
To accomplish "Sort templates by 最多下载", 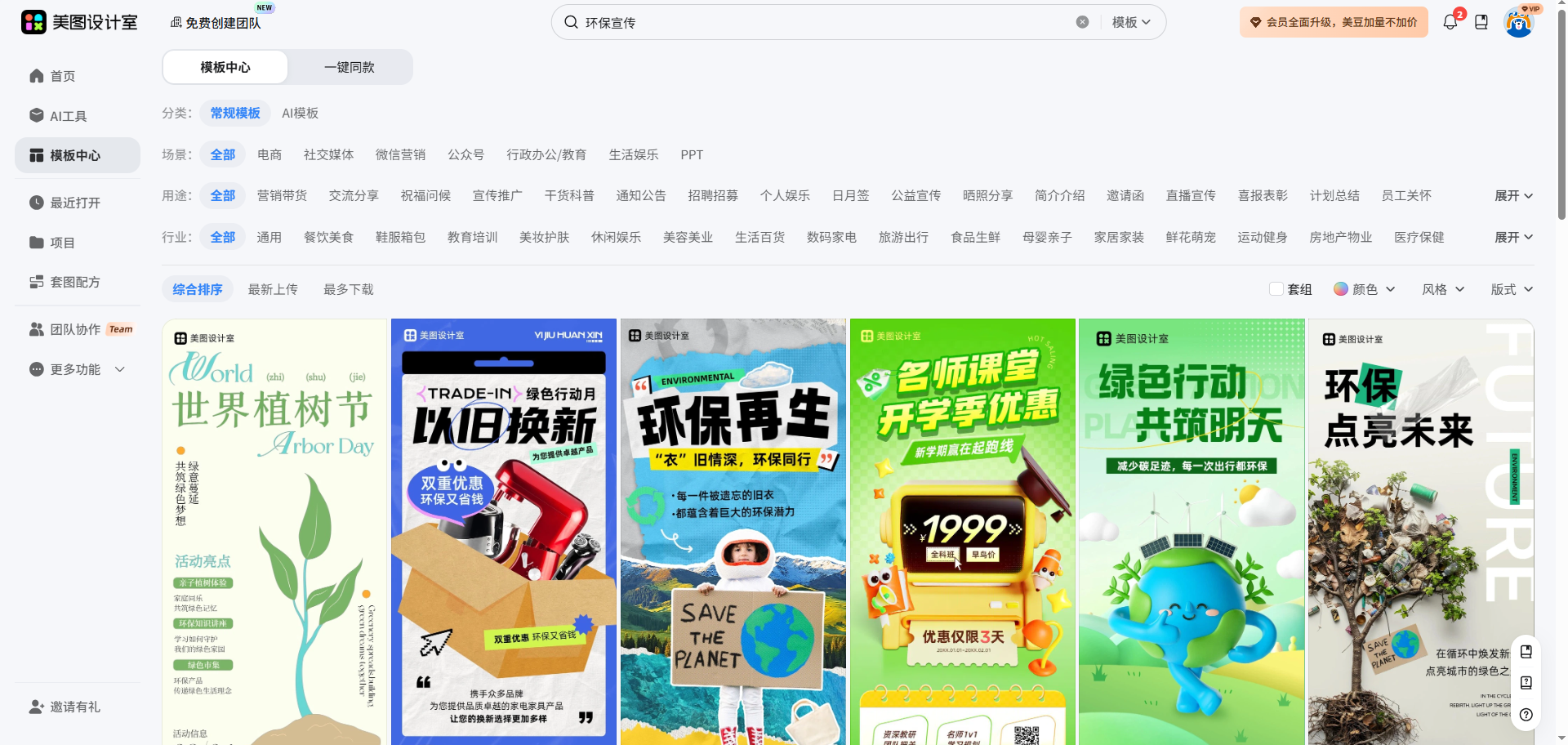I will pyautogui.click(x=349, y=289).
